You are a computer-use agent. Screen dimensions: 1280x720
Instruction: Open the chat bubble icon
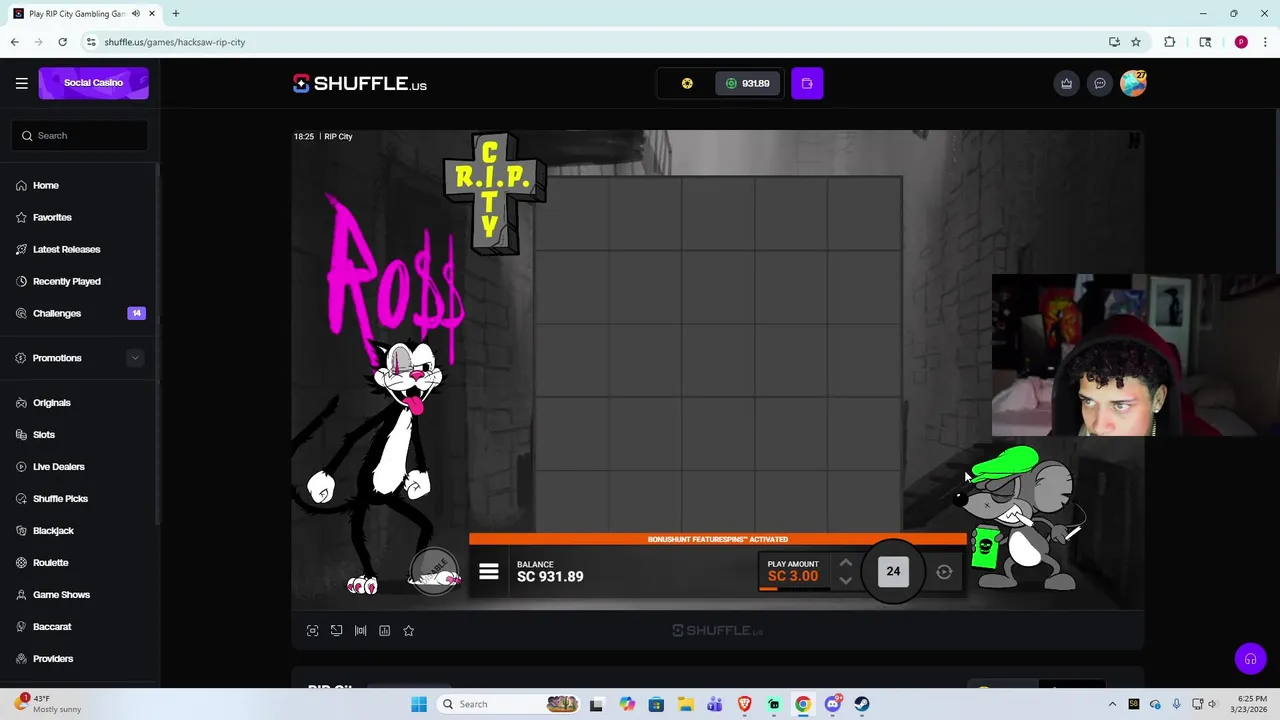click(x=1100, y=83)
